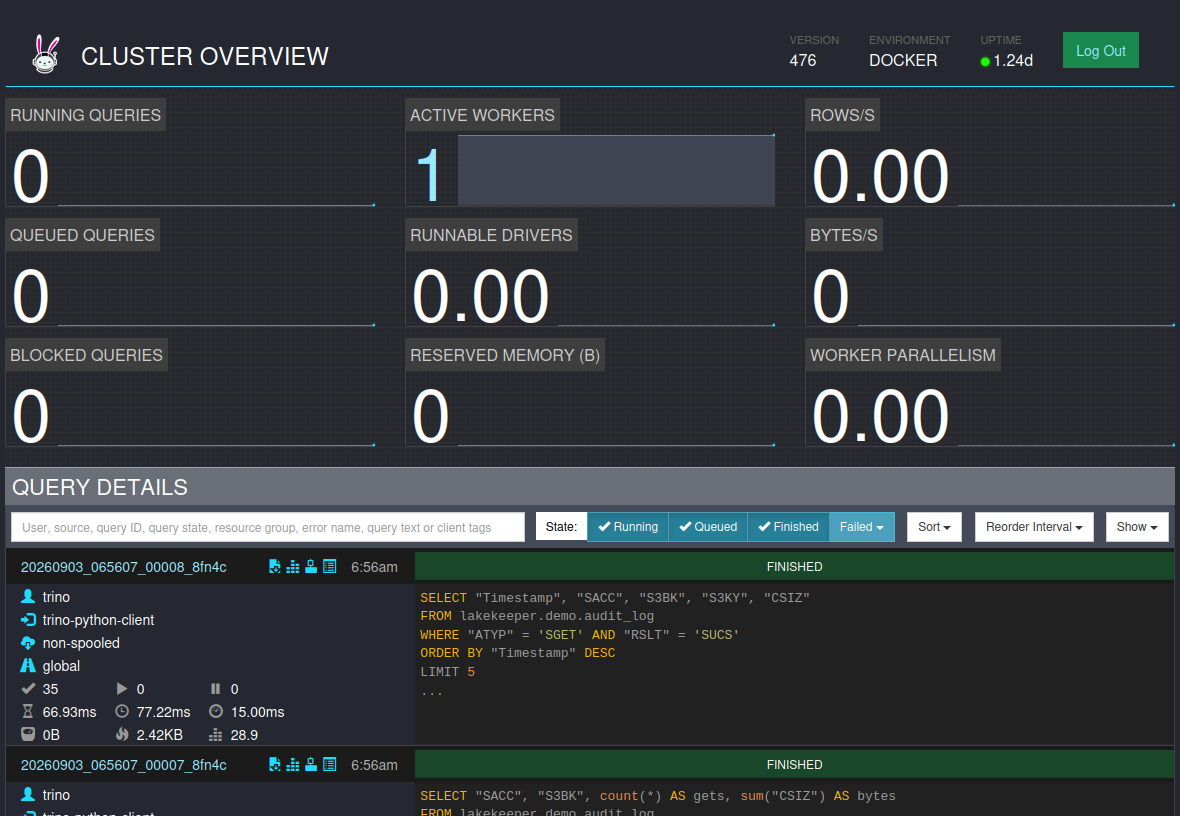Click the trino-python-client source text
The height and width of the screenshot is (816, 1180).
tap(98, 620)
